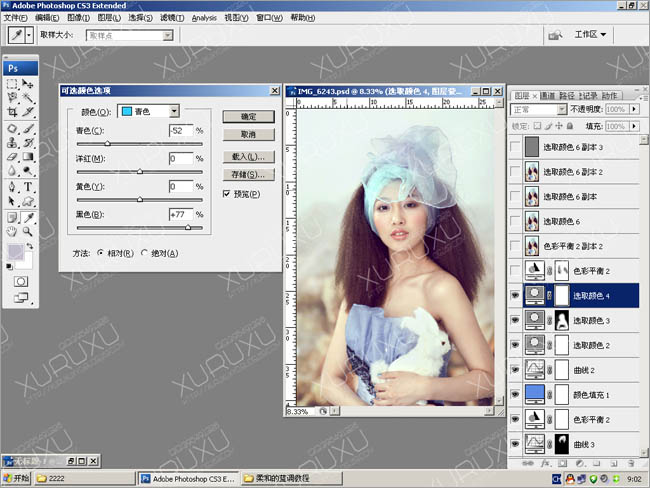Select the 绝对 (Absolute) method radio button
The width and height of the screenshot is (650, 488).
(x=144, y=253)
